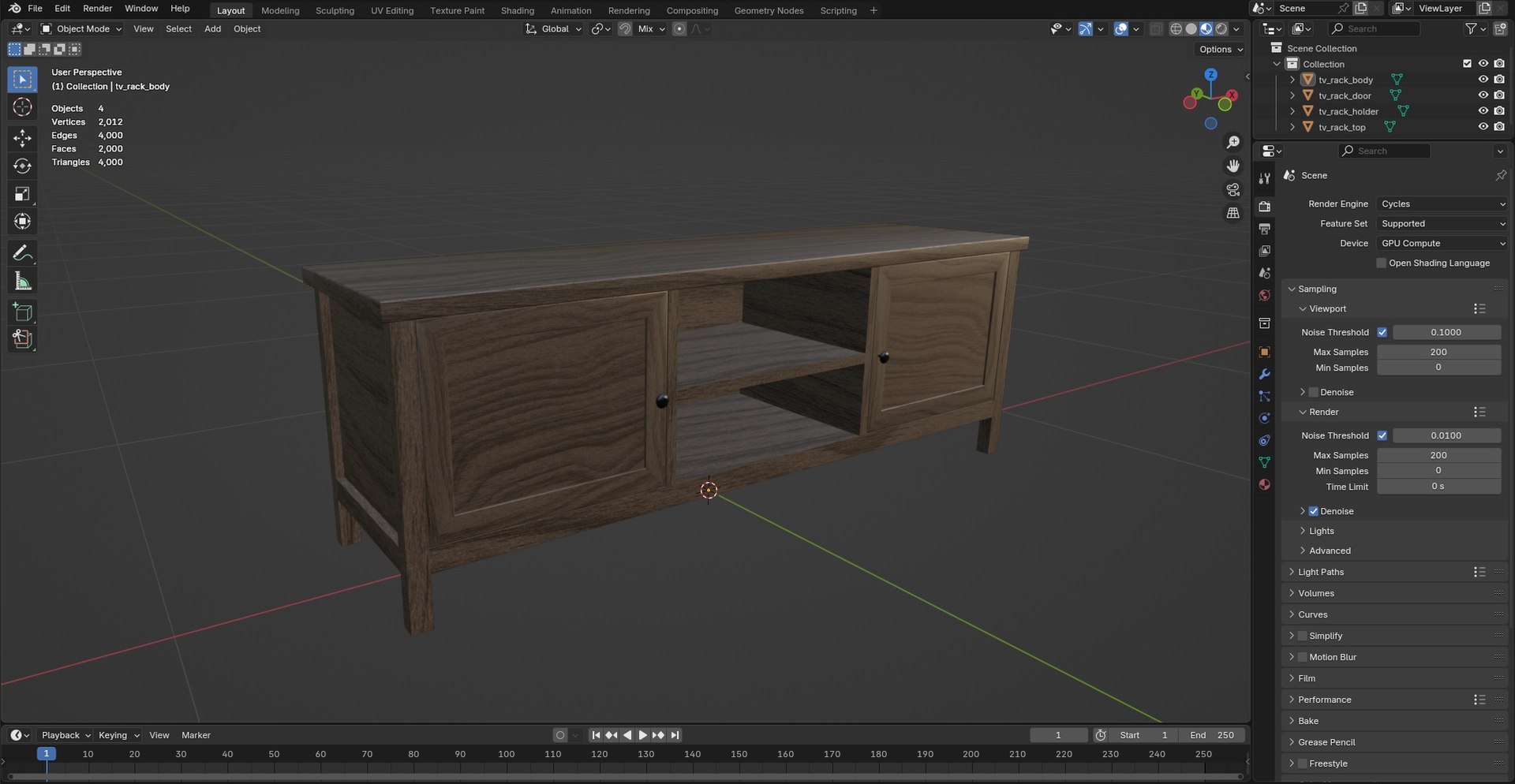The height and width of the screenshot is (784, 1515).
Task: Enable Open Shading Language checkbox
Action: [1381, 263]
